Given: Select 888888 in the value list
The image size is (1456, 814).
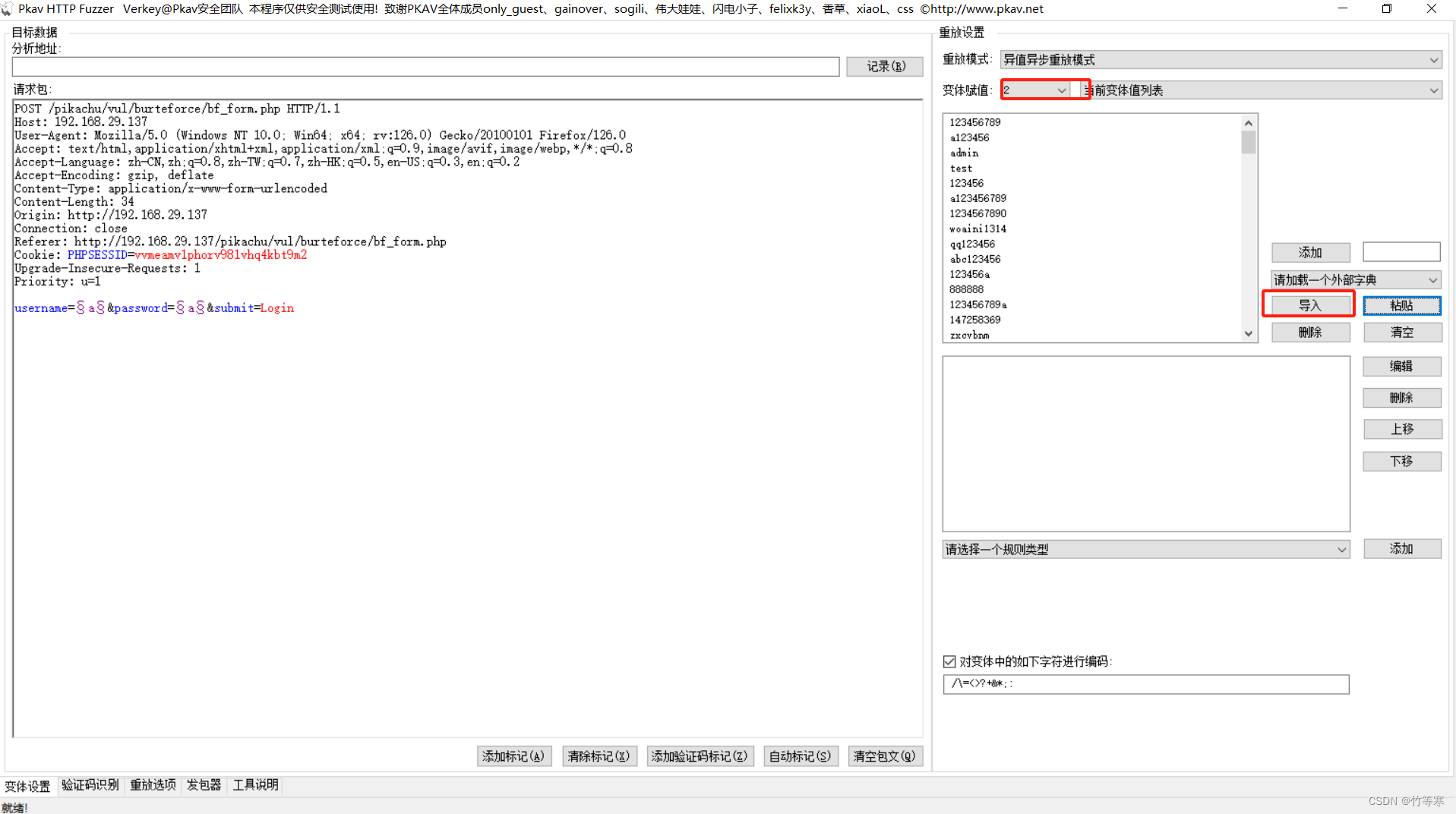Looking at the screenshot, I should pos(966,289).
